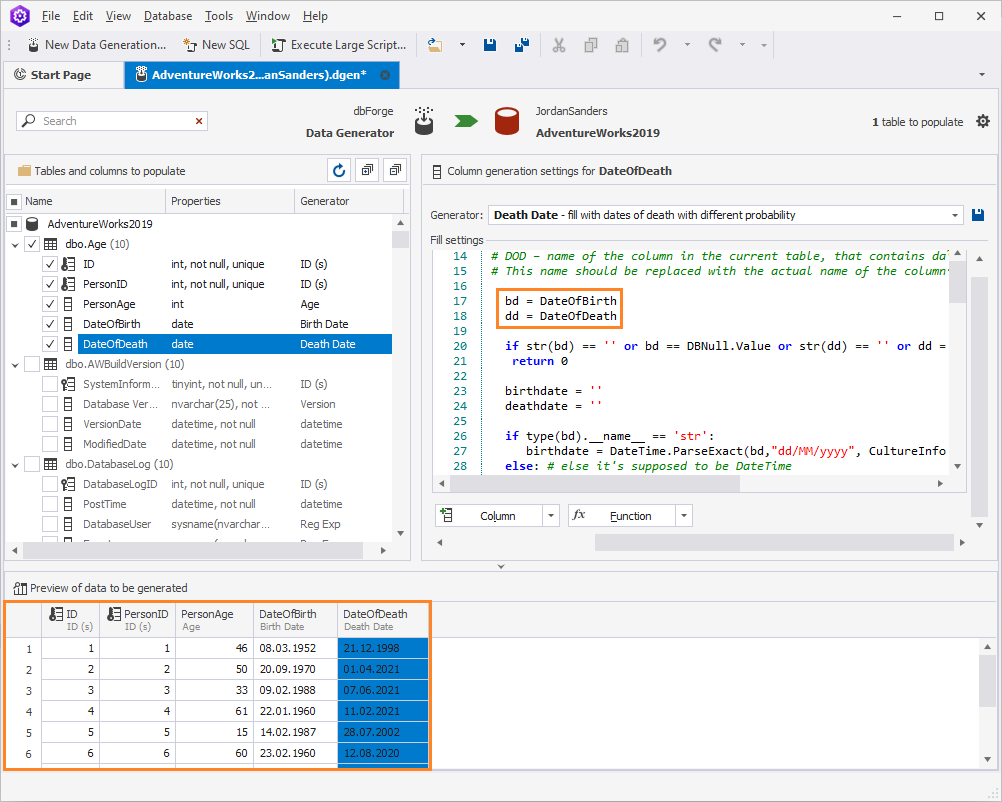Click the ID key column icon in dbo.Age
Image resolution: width=1002 pixels, height=802 pixels.
(x=68, y=264)
